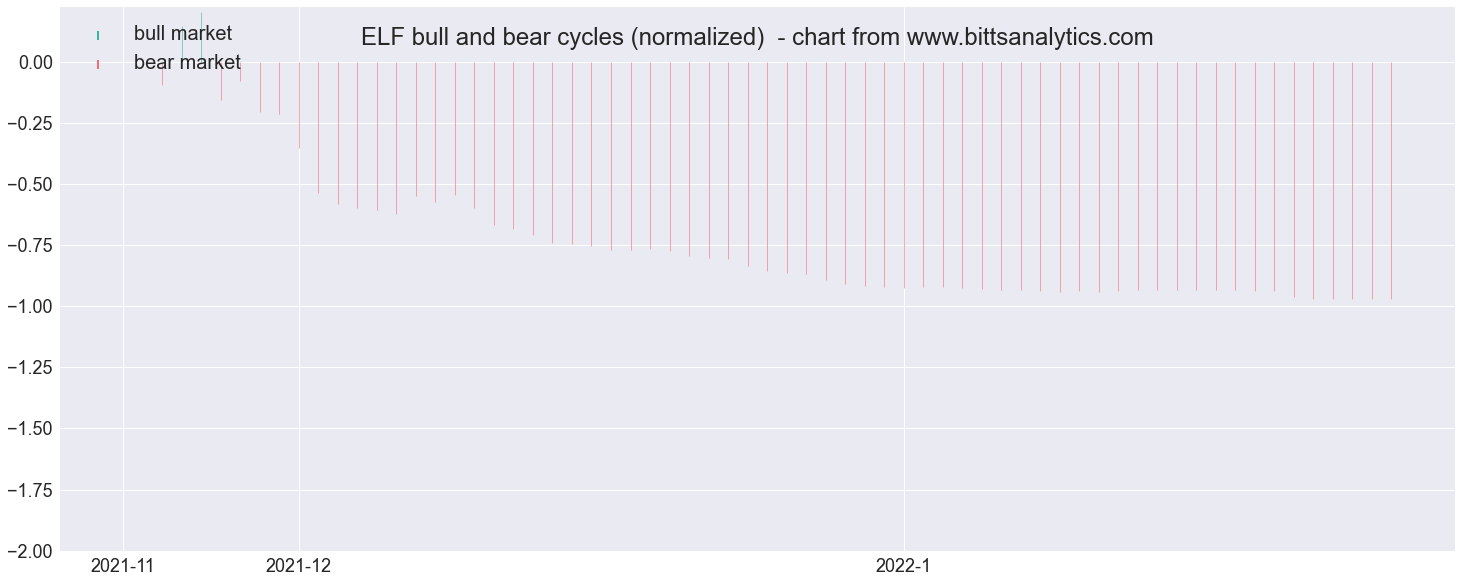Click the 2022-1 x-axis label
Screen dimensions: 1462x583
(x=903, y=566)
